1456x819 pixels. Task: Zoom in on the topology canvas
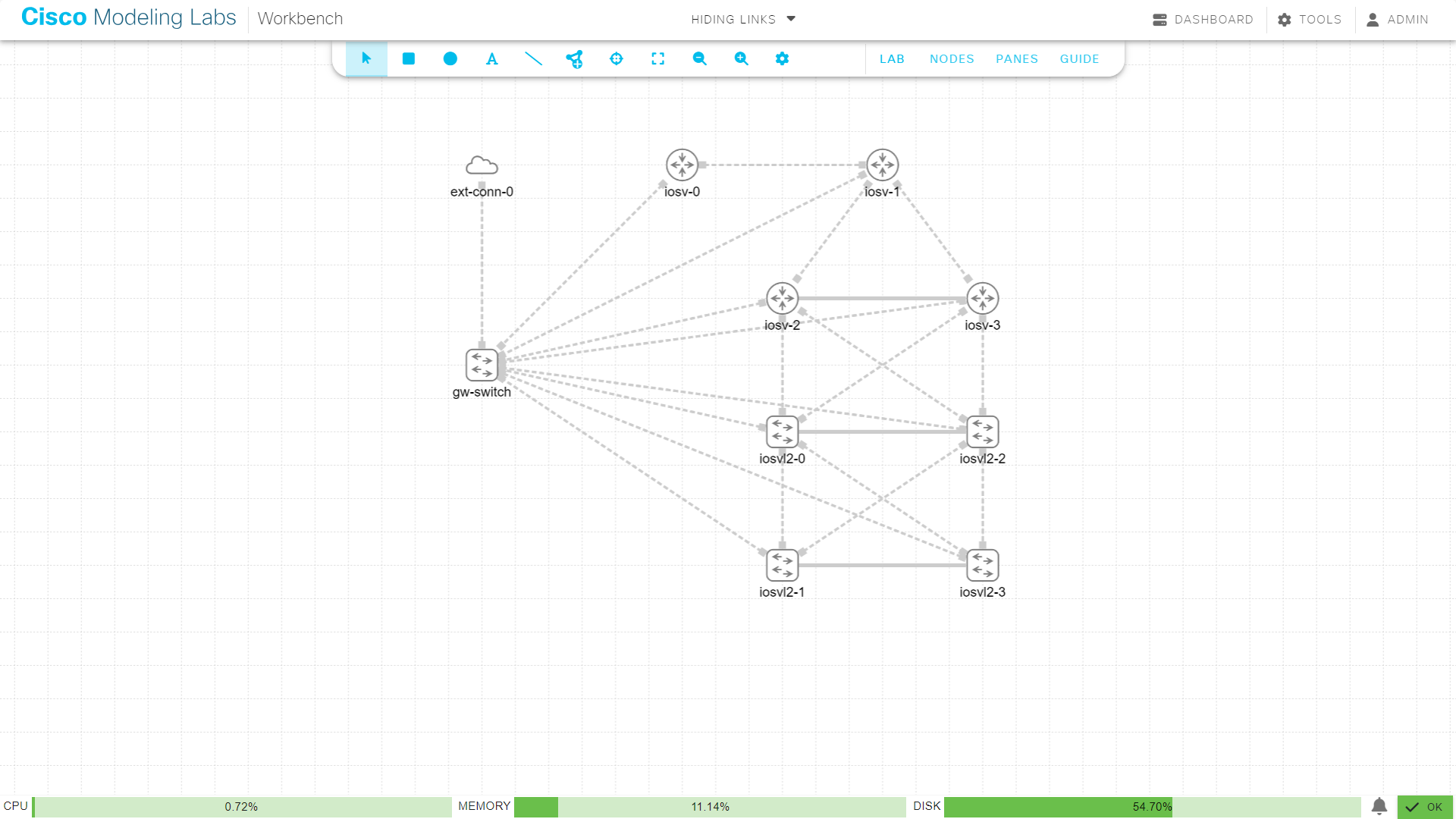point(741,58)
